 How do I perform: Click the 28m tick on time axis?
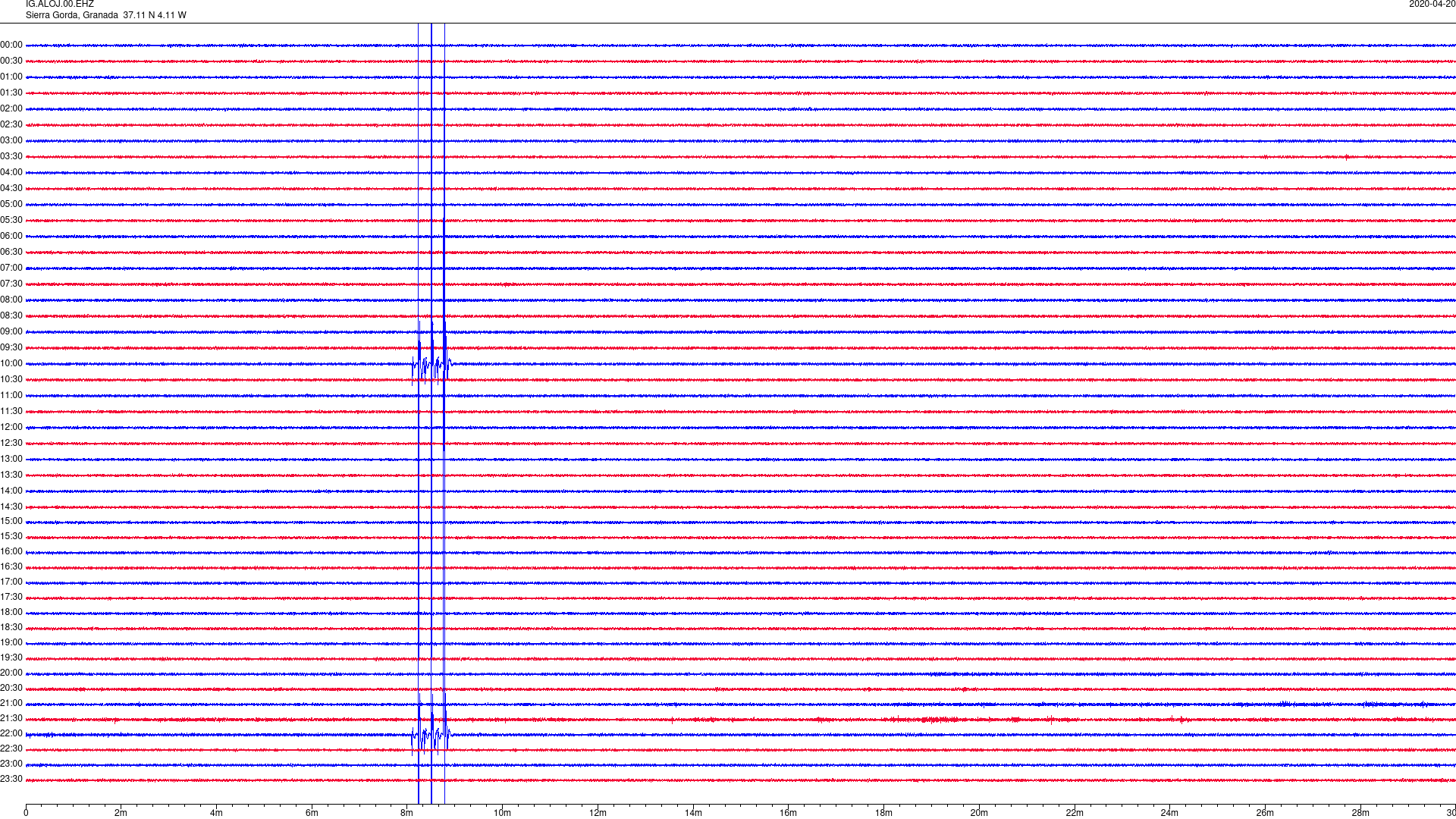[1360, 813]
